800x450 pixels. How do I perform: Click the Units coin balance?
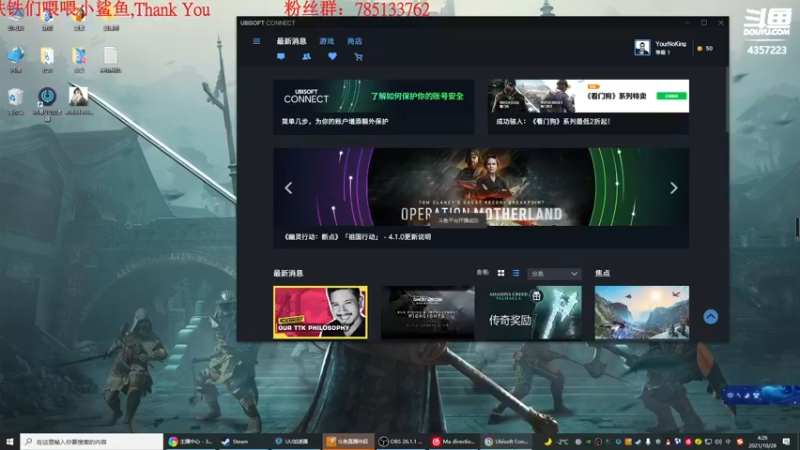tap(705, 48)
